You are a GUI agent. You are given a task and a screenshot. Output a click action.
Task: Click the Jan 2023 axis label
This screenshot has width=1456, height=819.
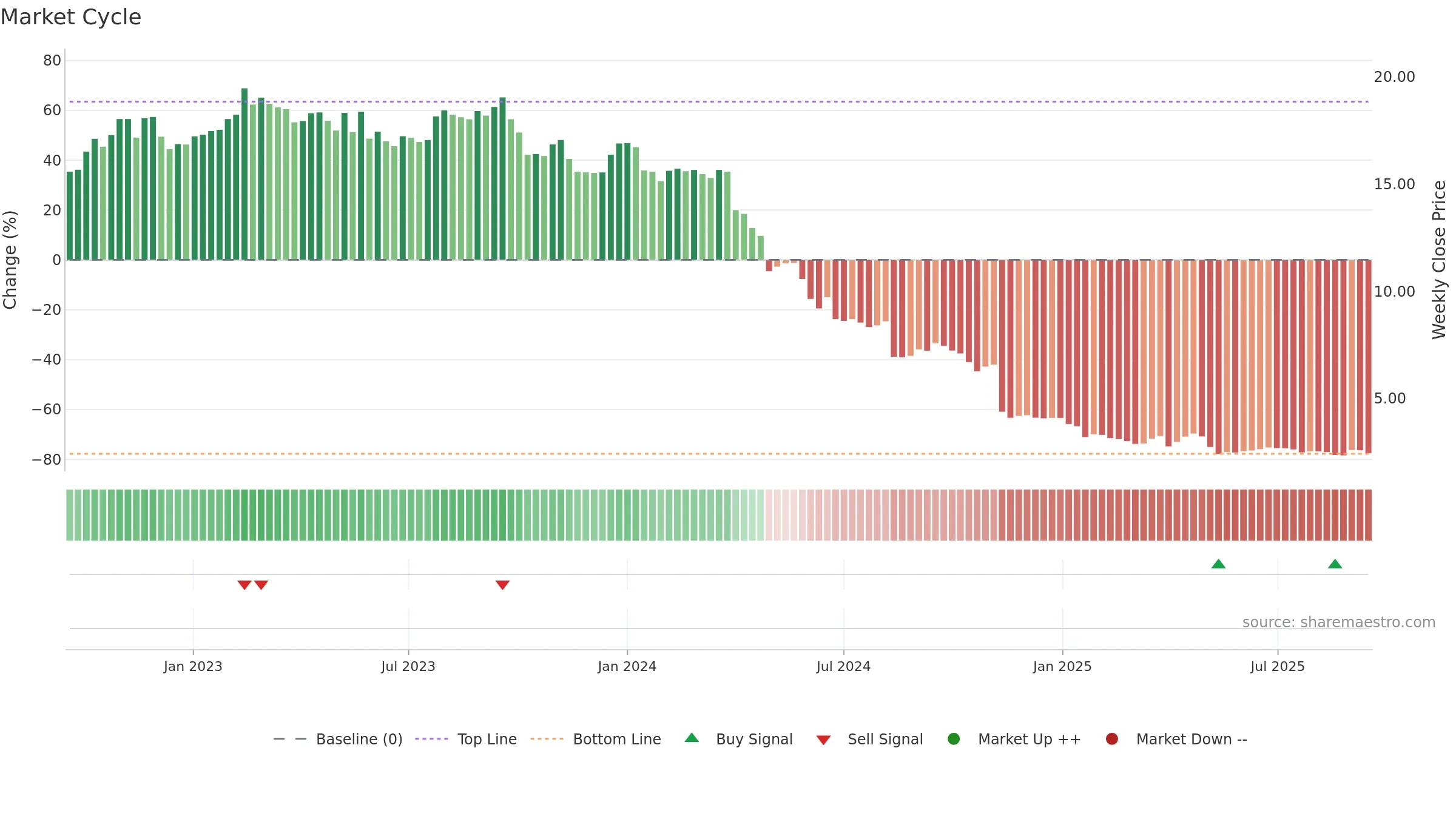pos(193,667)
